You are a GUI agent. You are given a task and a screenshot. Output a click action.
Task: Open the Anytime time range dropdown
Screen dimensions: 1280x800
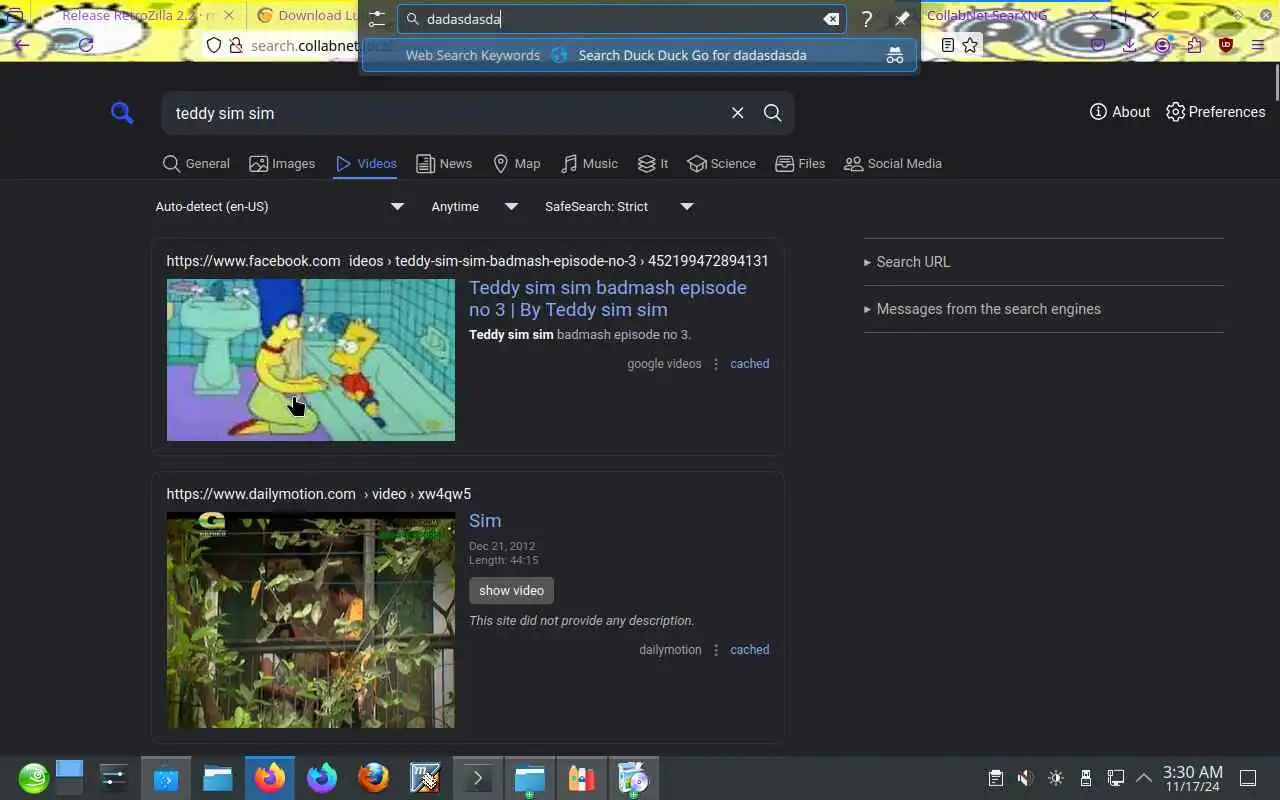pyautogui.click(x=474, y=207)
